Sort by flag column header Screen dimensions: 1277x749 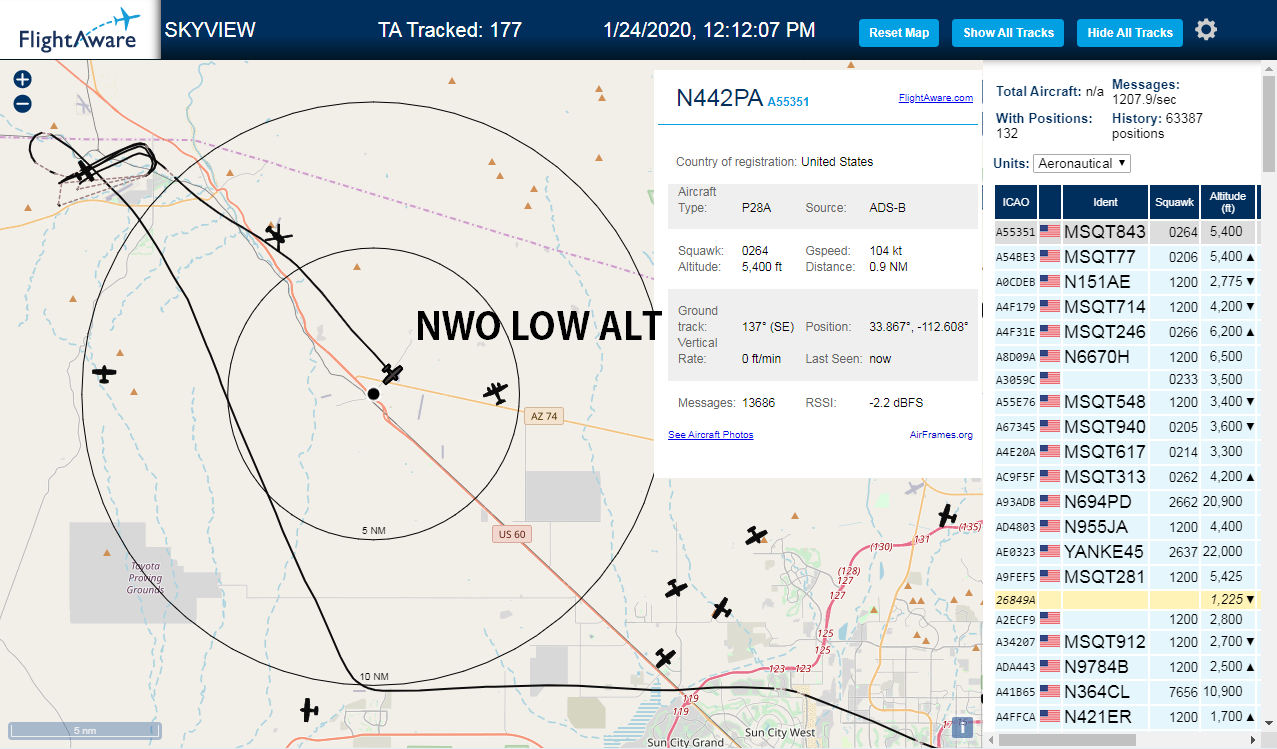[1050, 202]
